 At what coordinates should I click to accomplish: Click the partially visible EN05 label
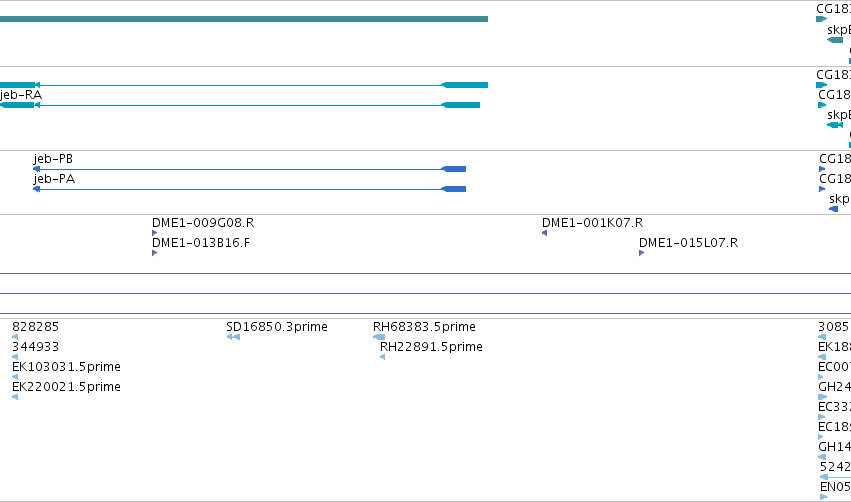835,487
